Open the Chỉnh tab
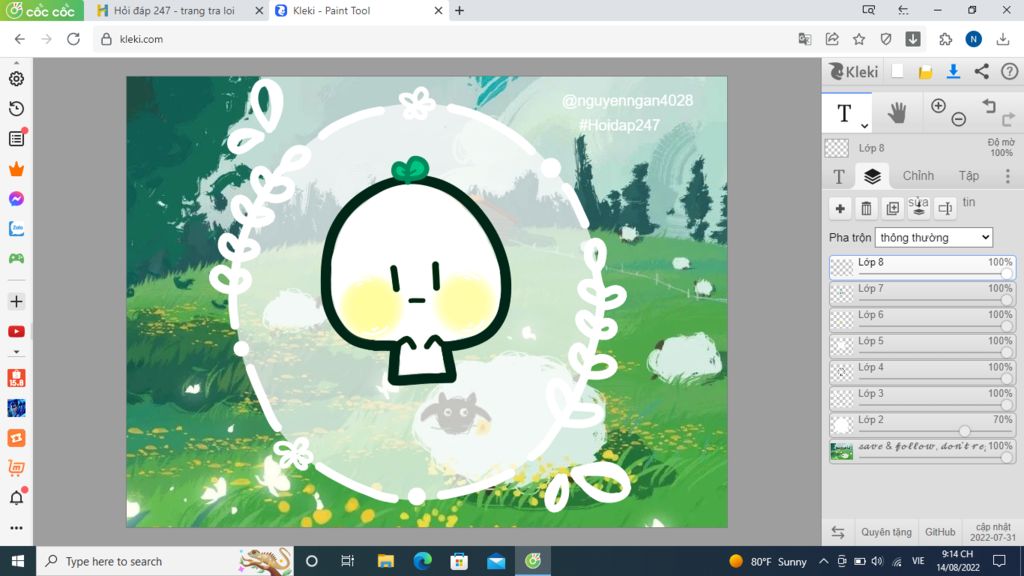Screen dimensions: 1024x576 click(918, 176)
